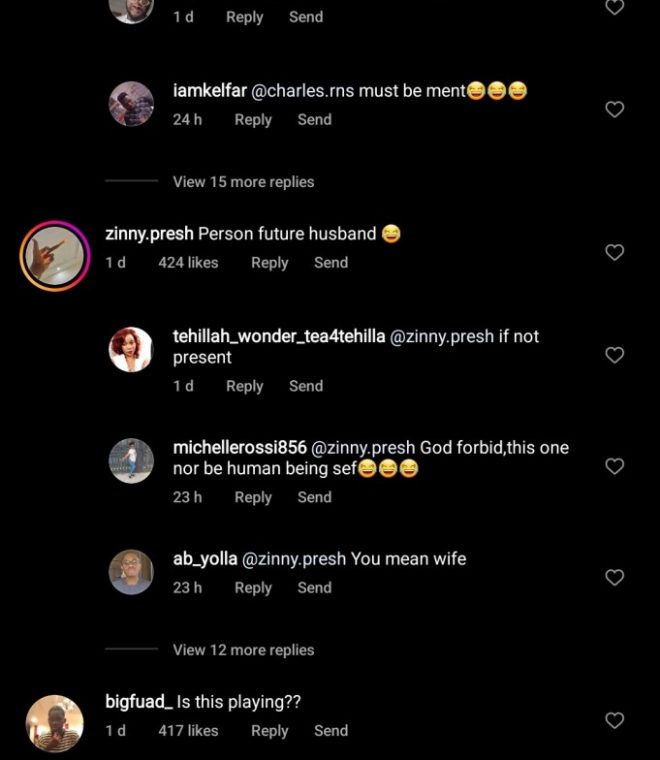Expand 'View 15 more replies'

click(x=243, y=182)
